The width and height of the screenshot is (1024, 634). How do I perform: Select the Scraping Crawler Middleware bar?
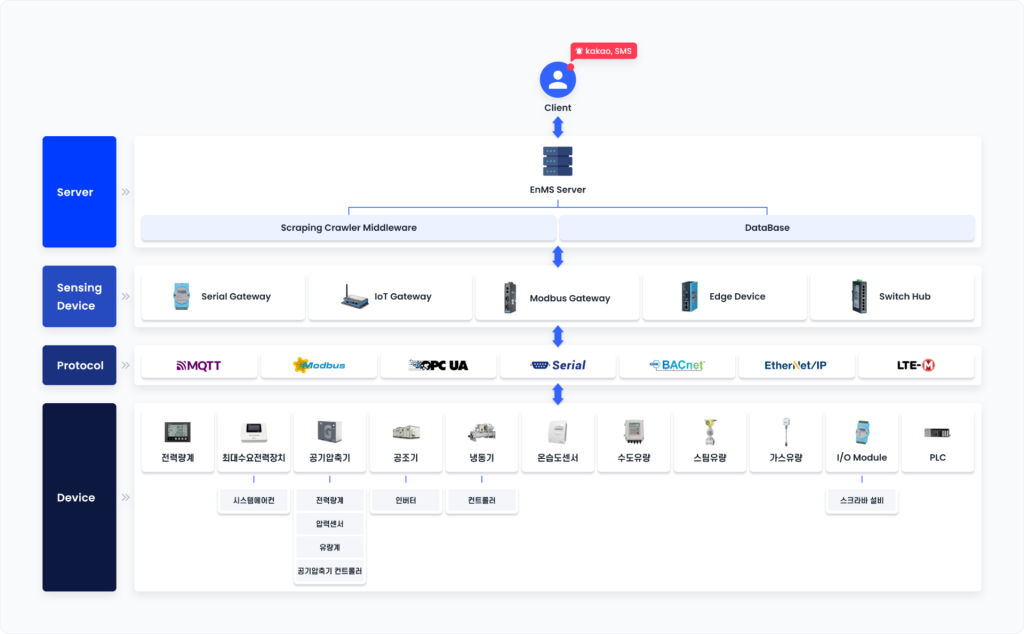click(349, 228)
